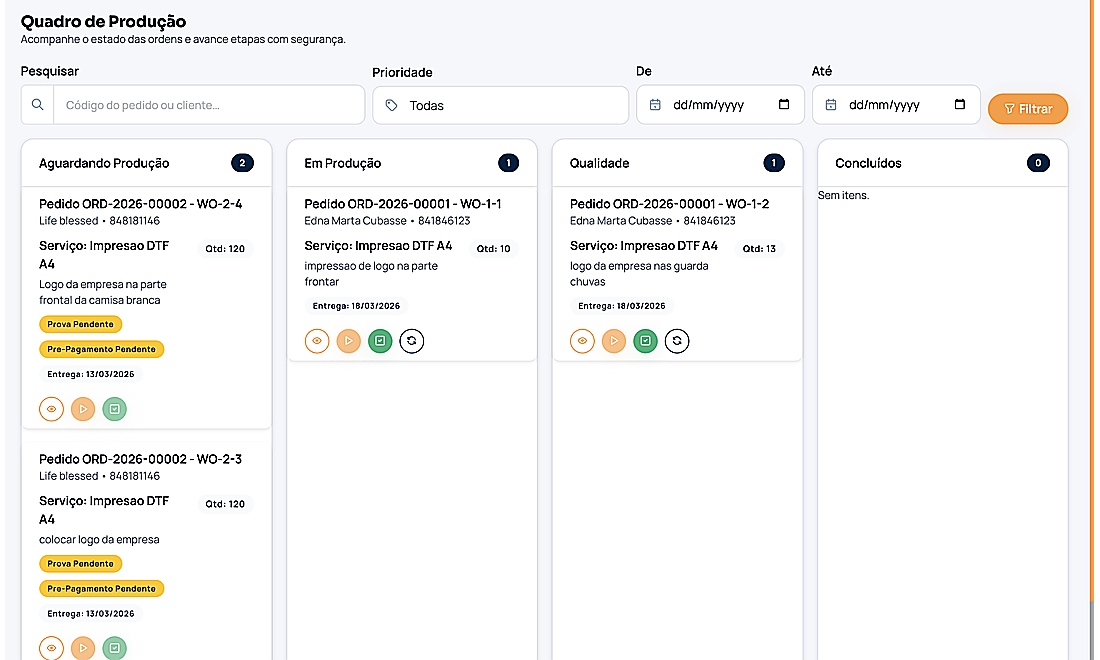Click play icon on WO-2-4 card
The image size is (1100, 660).
coord(83,409)
